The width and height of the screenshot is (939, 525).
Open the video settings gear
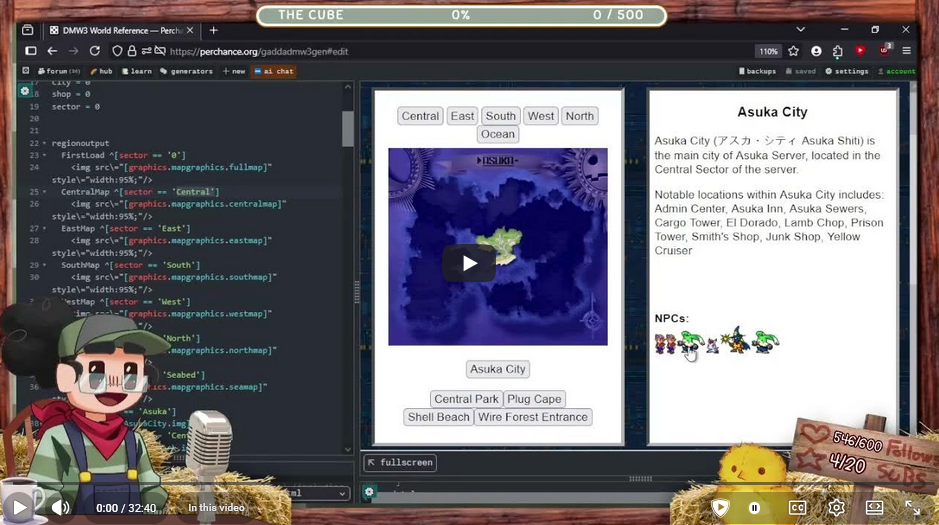pyautogui.click(x=836, y=507)
